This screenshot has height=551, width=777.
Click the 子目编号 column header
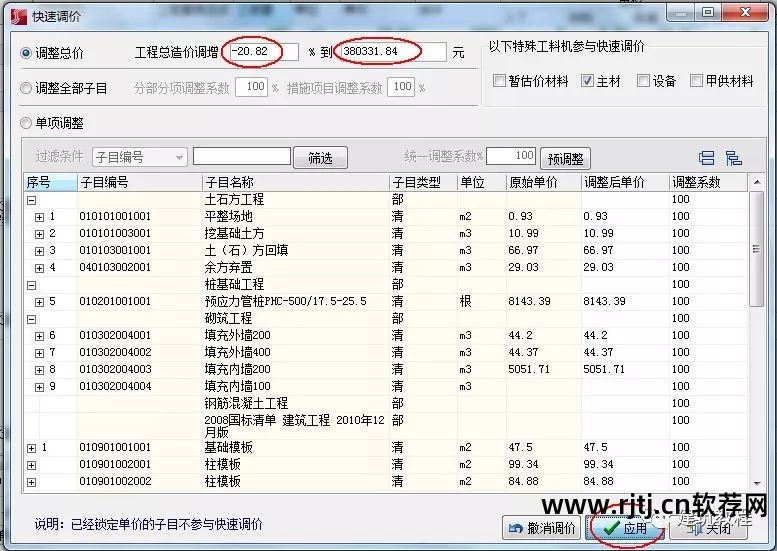140,182
